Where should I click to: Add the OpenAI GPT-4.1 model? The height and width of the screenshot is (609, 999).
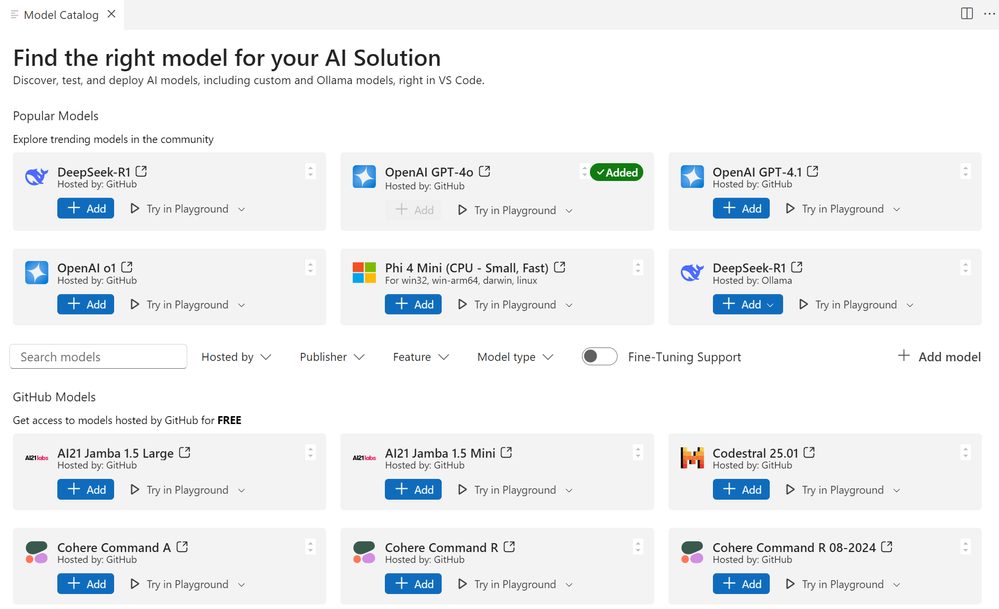(741, 209)
